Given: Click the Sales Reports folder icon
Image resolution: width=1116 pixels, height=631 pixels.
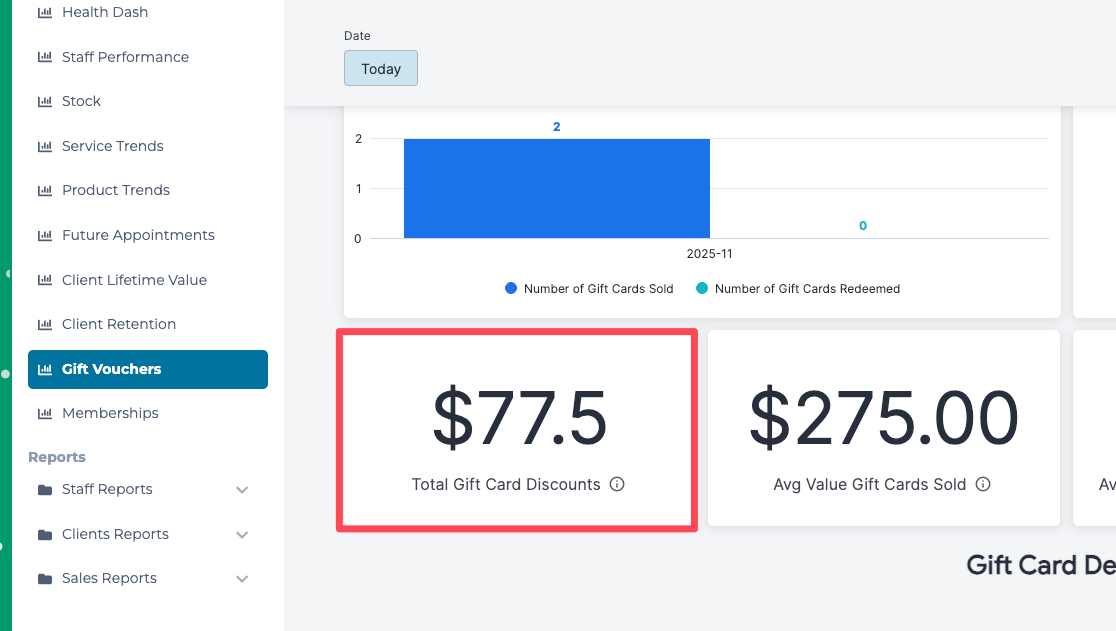Looking at the screenshot, I should 44,579.
